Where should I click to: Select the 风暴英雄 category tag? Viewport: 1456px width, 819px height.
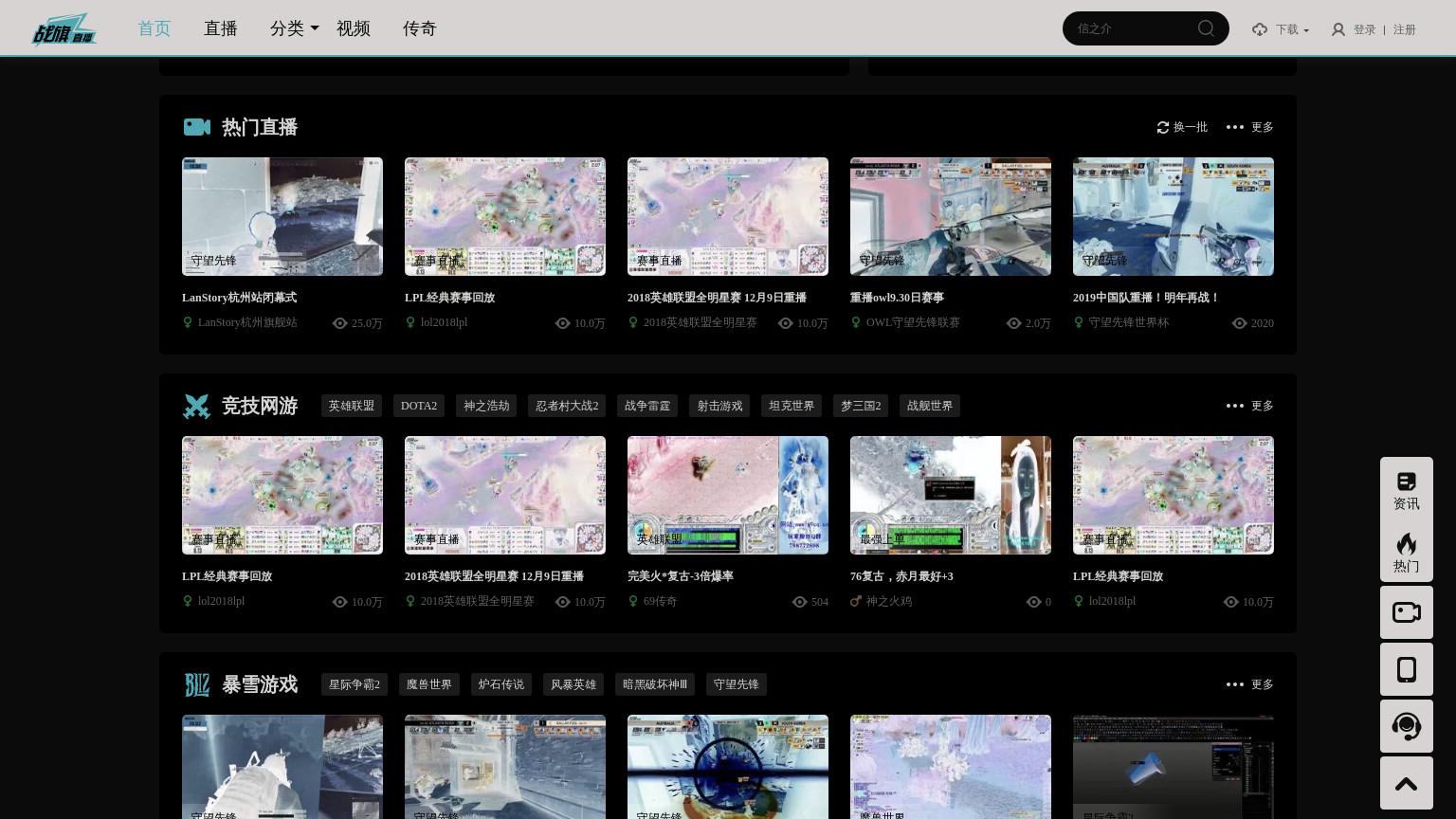click(573, 684)
